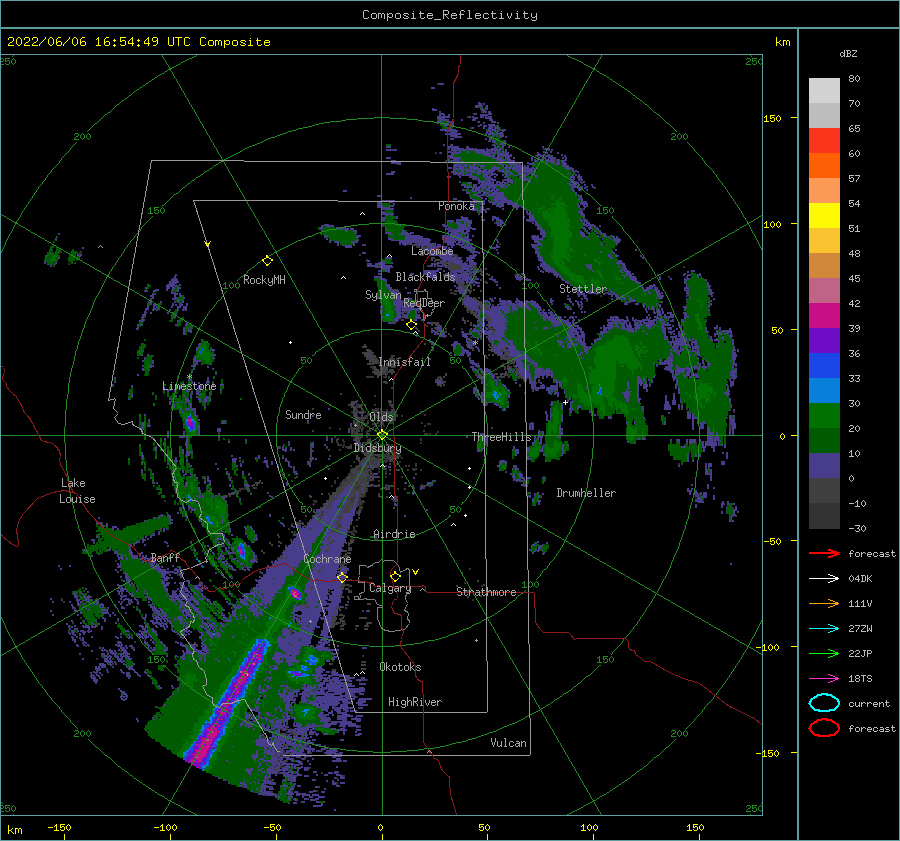Select the bright green swatch between 30 and 20
Image resolution: width=900 pixels, height=841 pixels.
point(824,415)
